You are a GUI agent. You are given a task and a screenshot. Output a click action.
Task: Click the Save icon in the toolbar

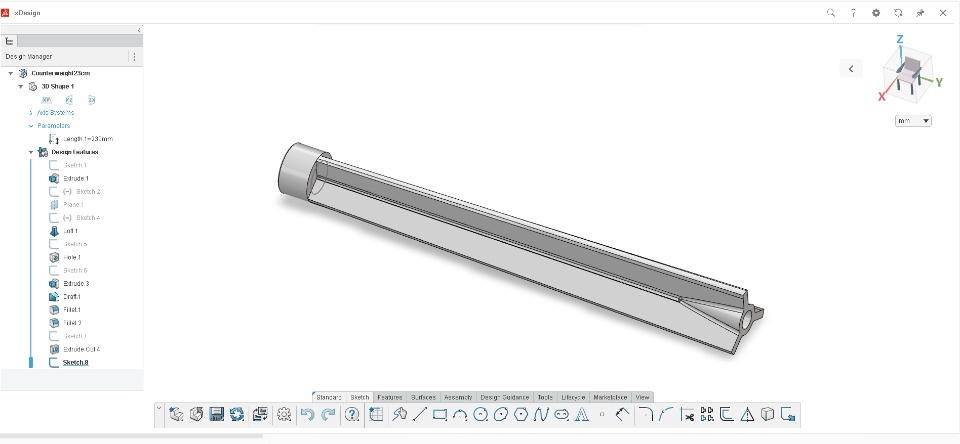tap(217, 415)
